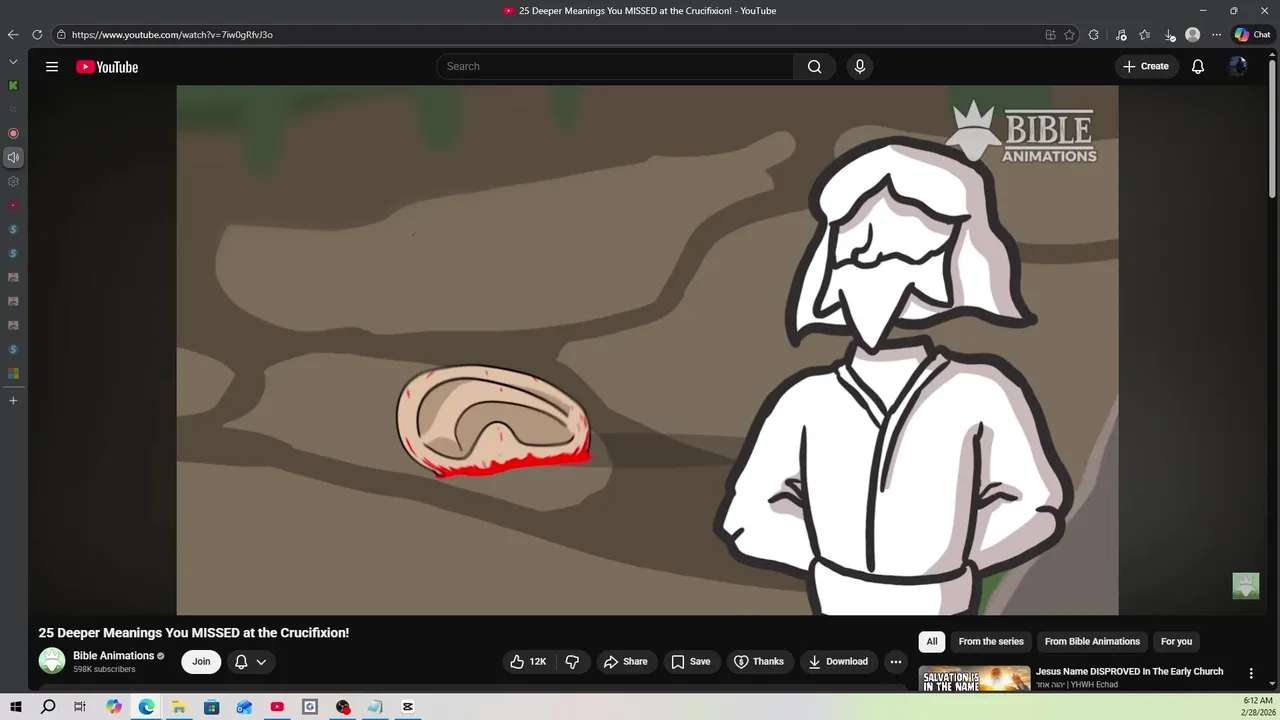Screen dimensions: 1280x720
Task: Open the split screen apps icon in address bar
Action: [x=1050, y=35]
